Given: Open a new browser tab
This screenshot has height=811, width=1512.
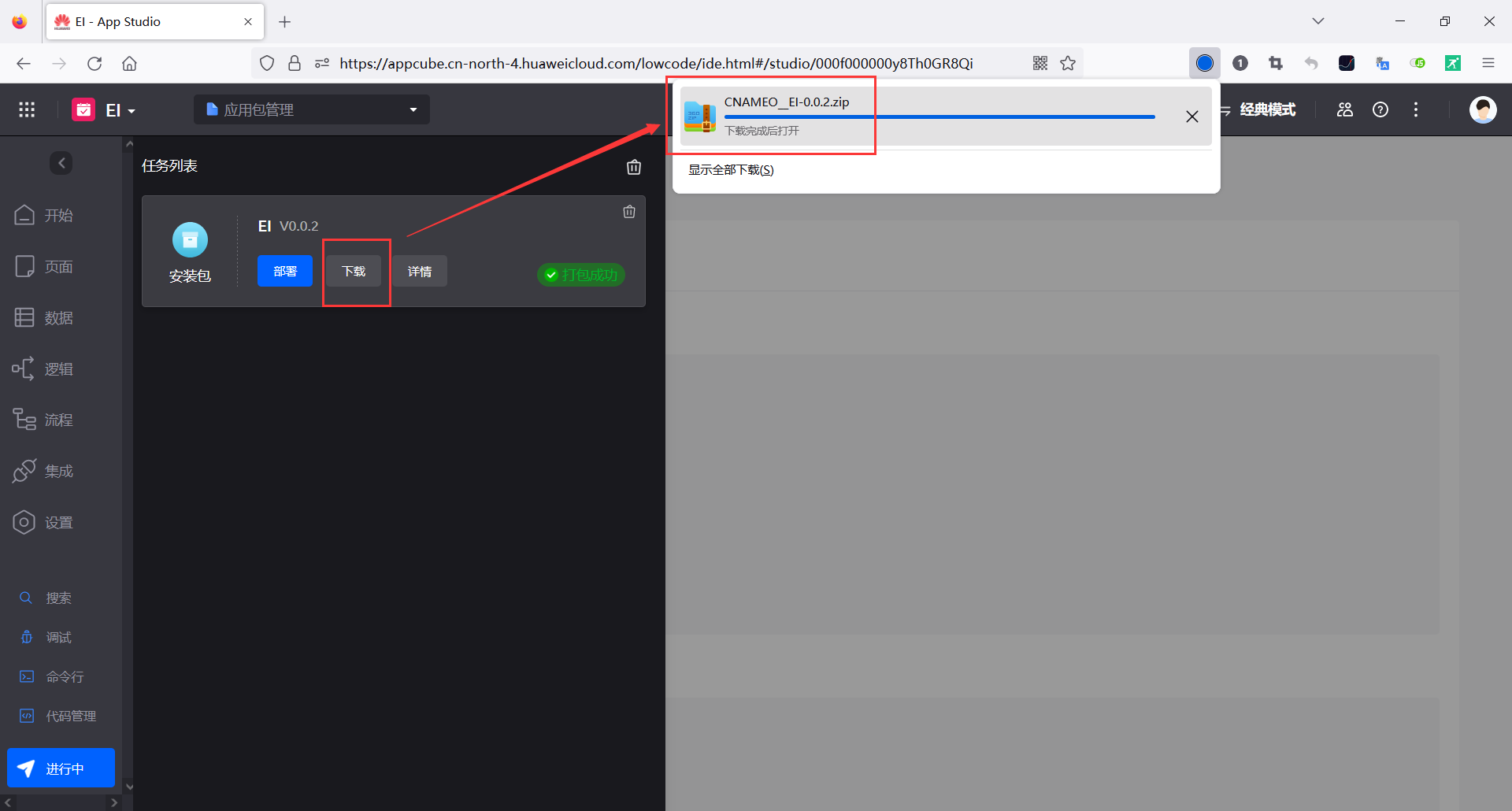Looking at the screenshot, I should pyautogui.click(x=285, y=22).
